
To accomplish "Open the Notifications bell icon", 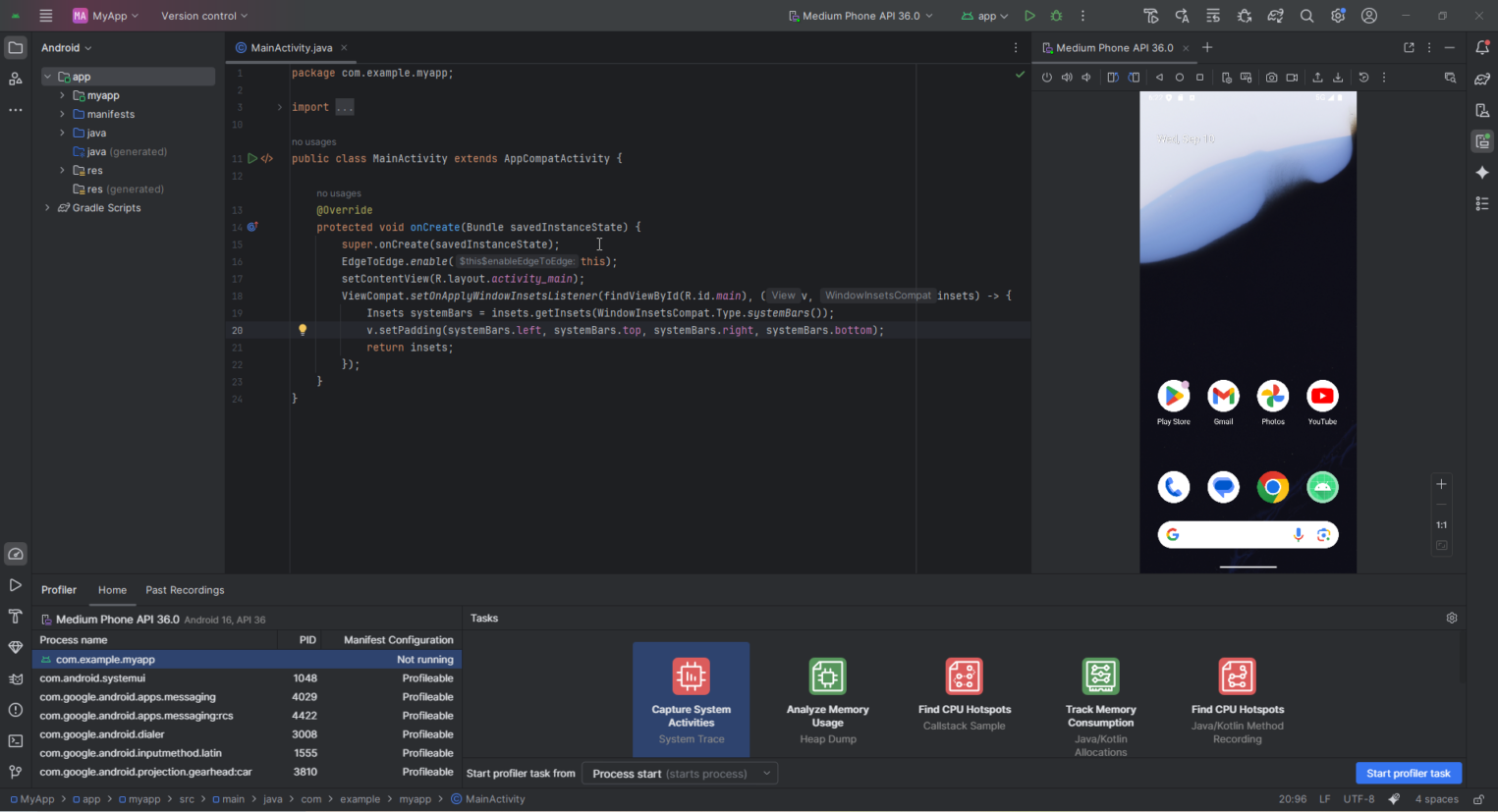I will pos(1482,47).
